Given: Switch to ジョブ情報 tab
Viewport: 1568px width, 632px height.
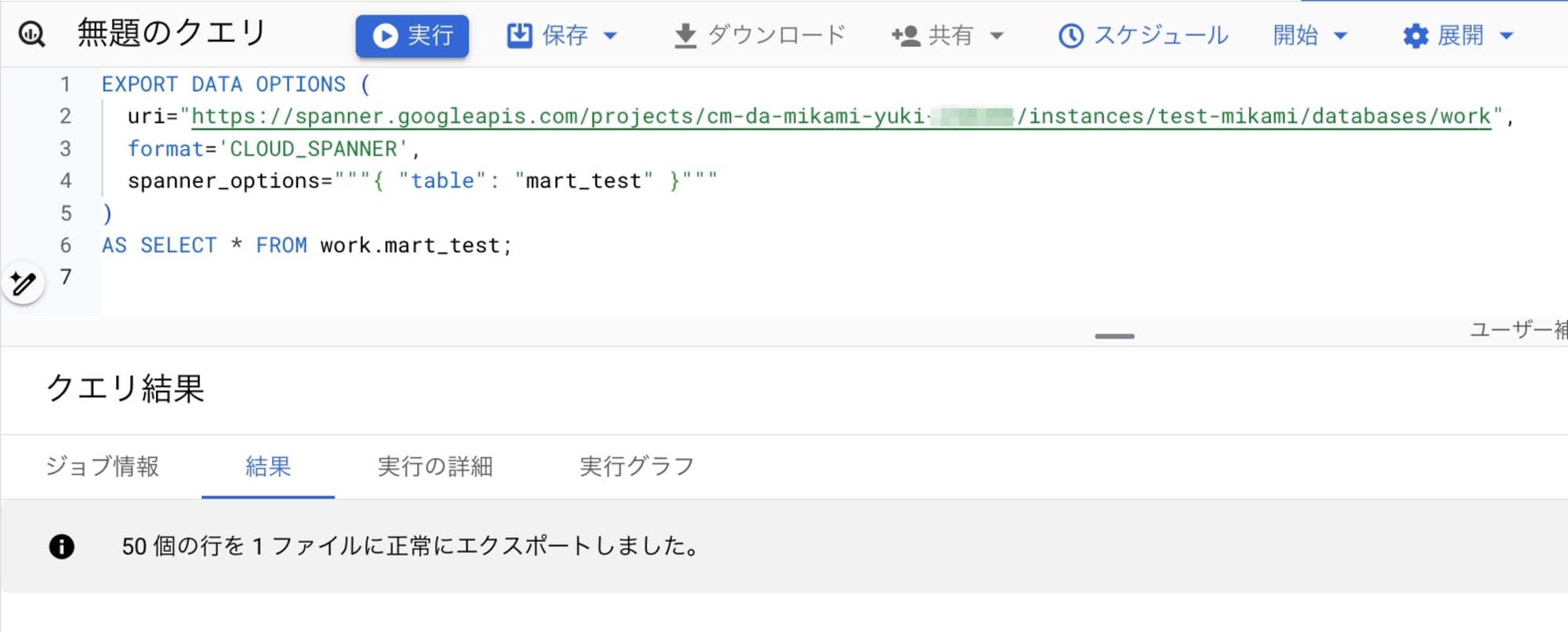Looking at the screenshot, I should pos(102,467).
